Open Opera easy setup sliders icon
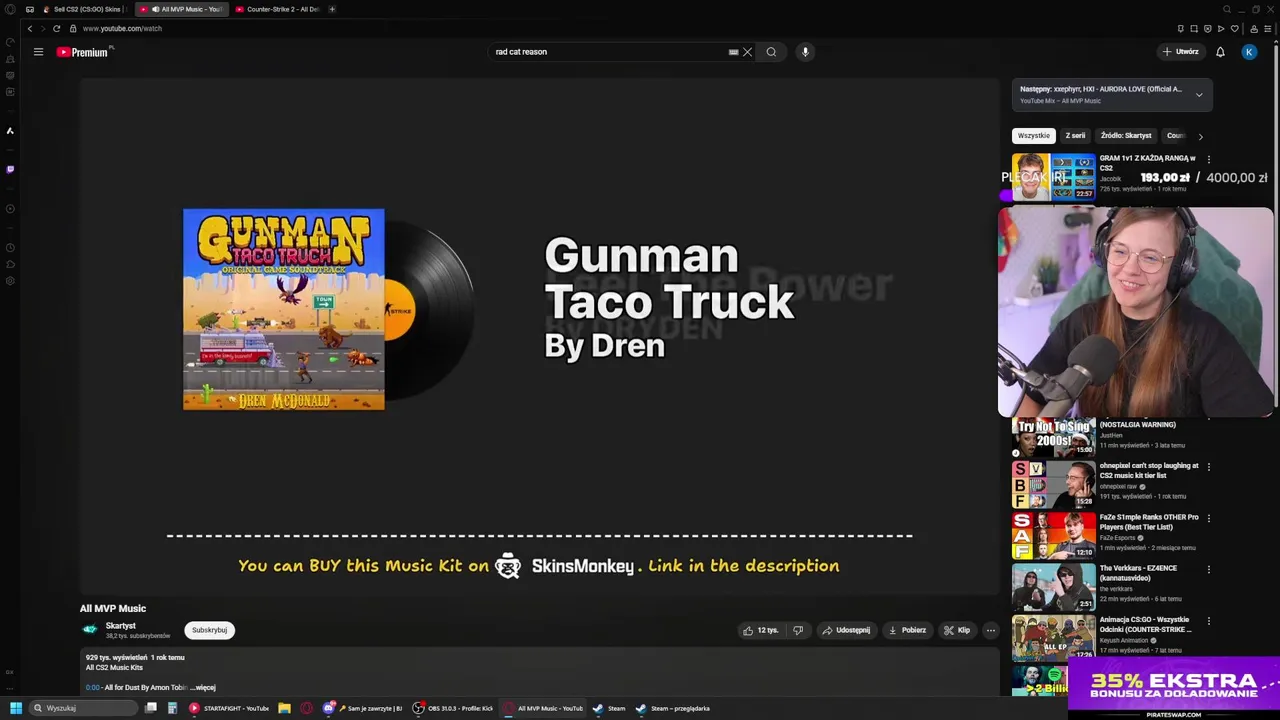 [1268, 28]
